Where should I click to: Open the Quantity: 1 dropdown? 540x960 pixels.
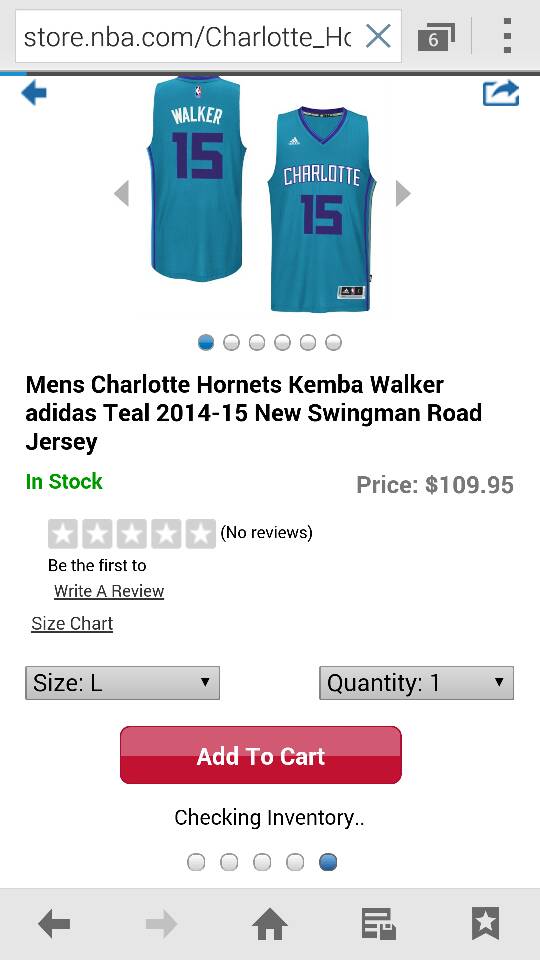pos(416,683)
